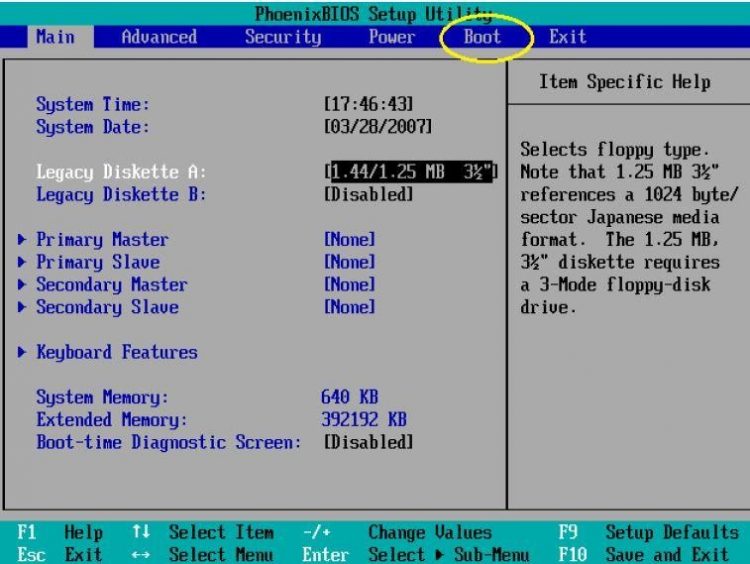The image size is (750, 564).
Task: Click the System Time label
Action: point(93,104)
